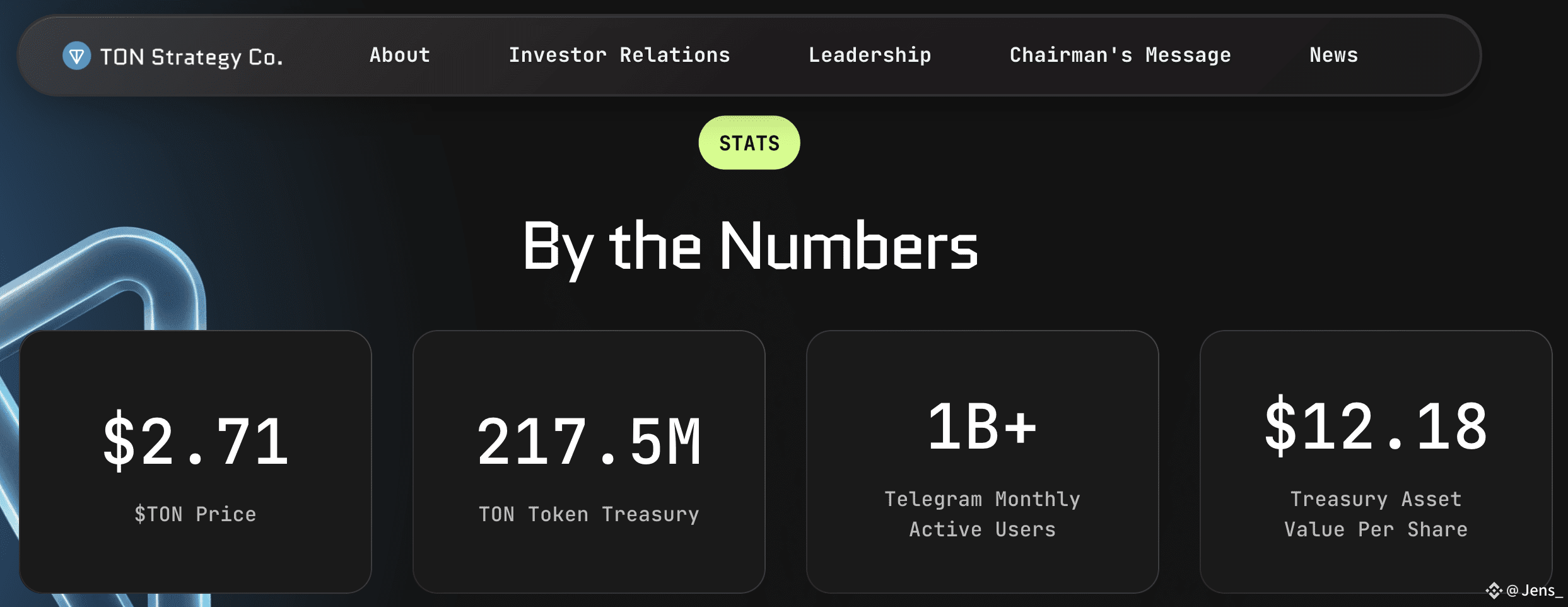Click the $12.18 per-share value

point(1376,427)
